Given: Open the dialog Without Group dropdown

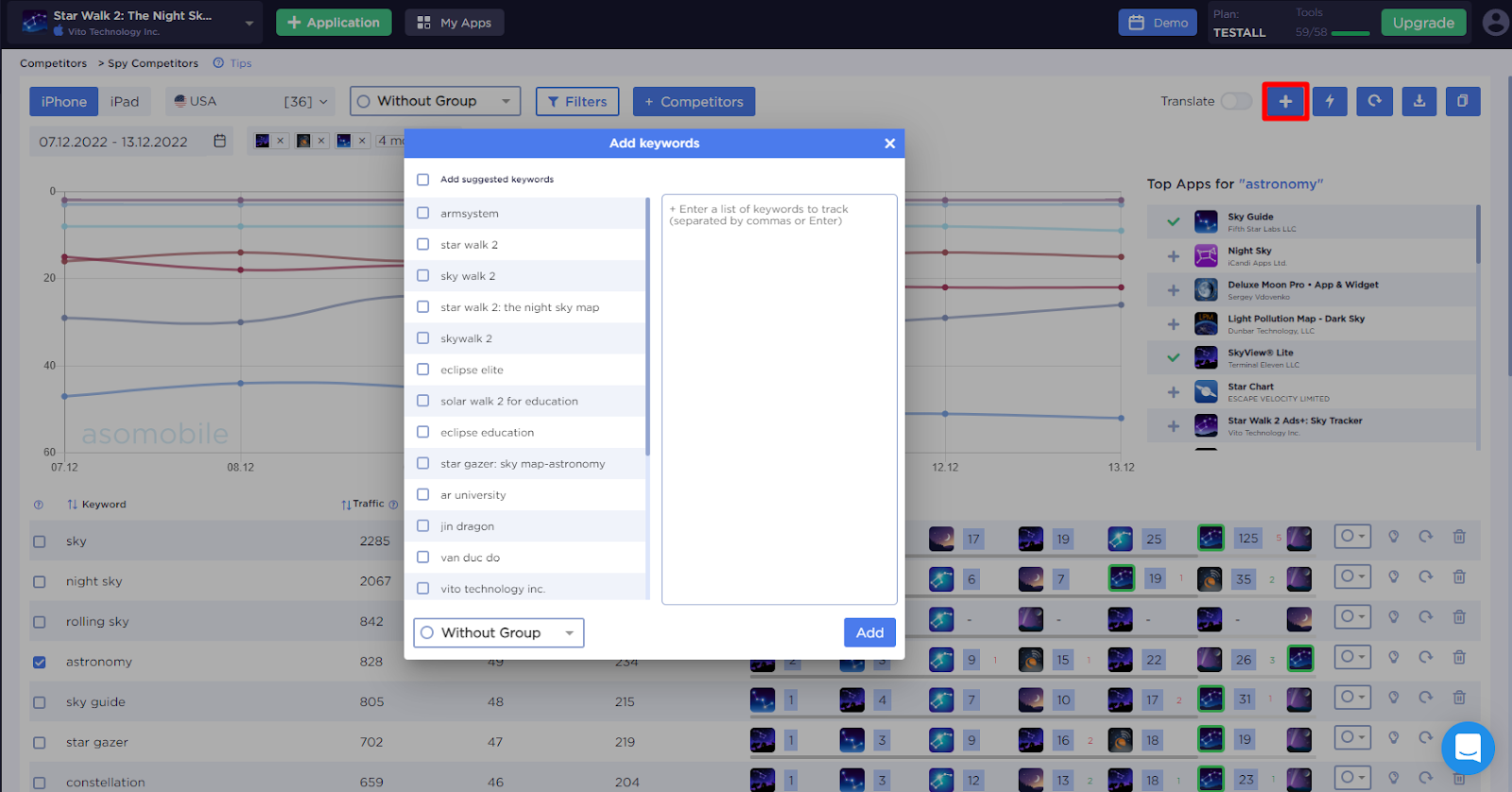Looking at the screenshot, I should 499,632.
